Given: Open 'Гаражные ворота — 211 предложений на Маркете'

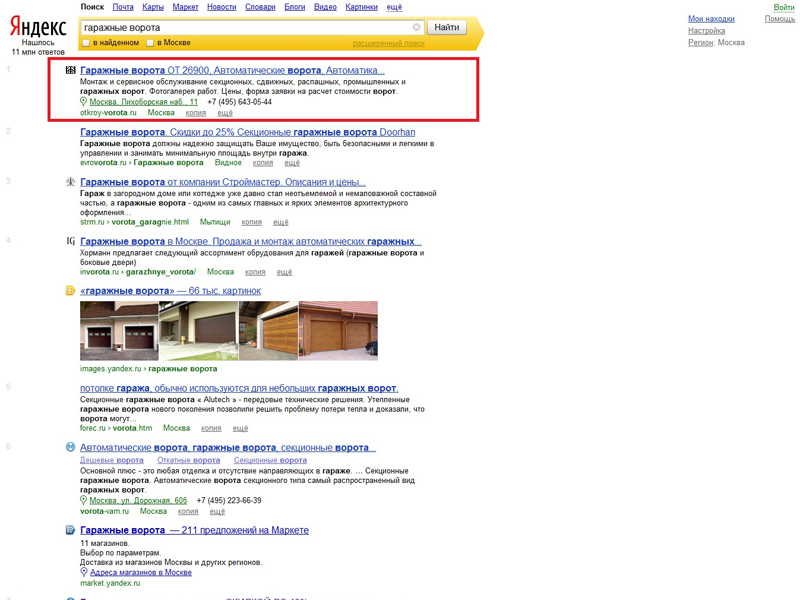Looking at the screenshot, I should 194,531.
